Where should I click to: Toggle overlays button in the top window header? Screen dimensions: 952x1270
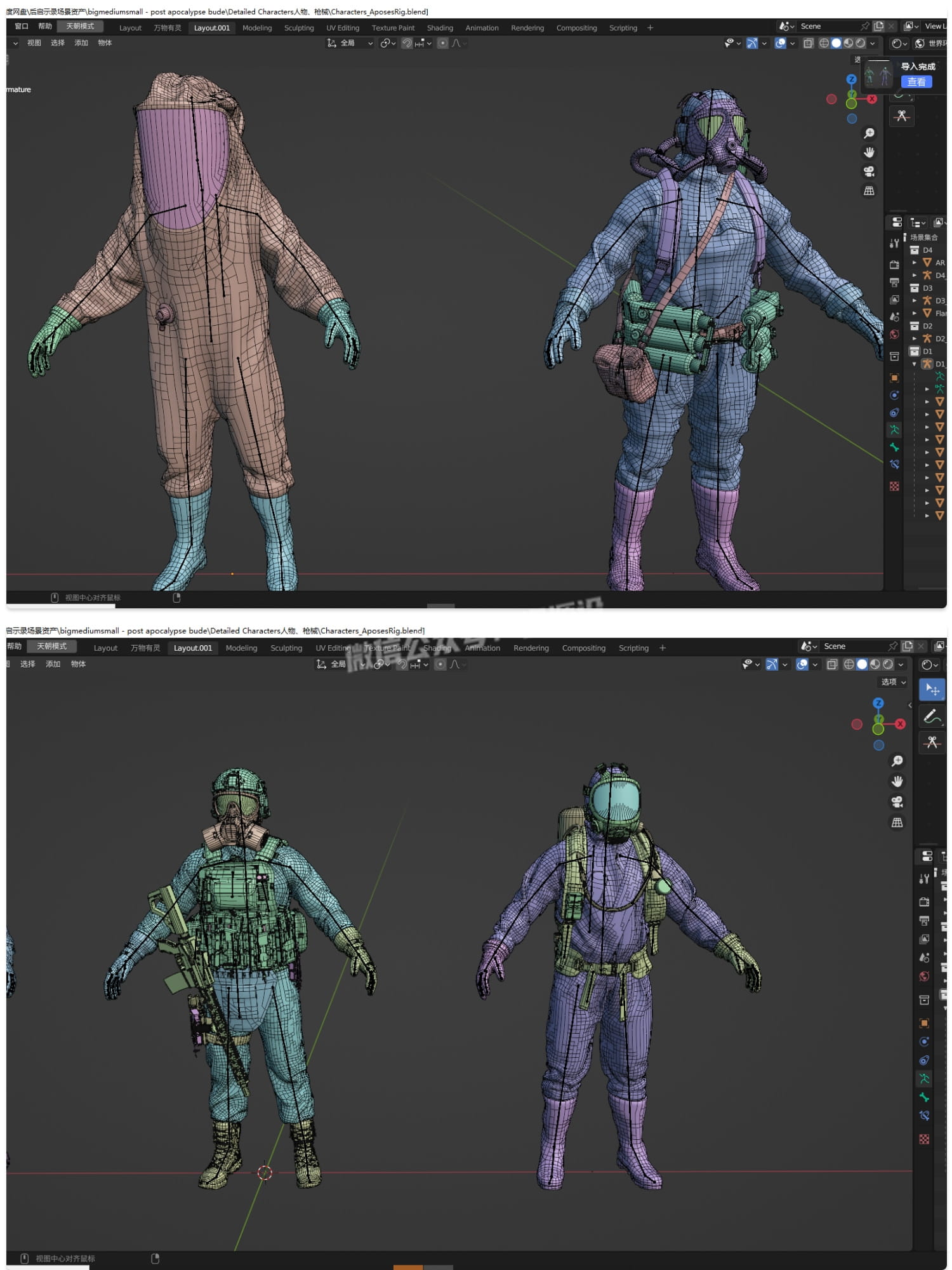tap(781, 43)
